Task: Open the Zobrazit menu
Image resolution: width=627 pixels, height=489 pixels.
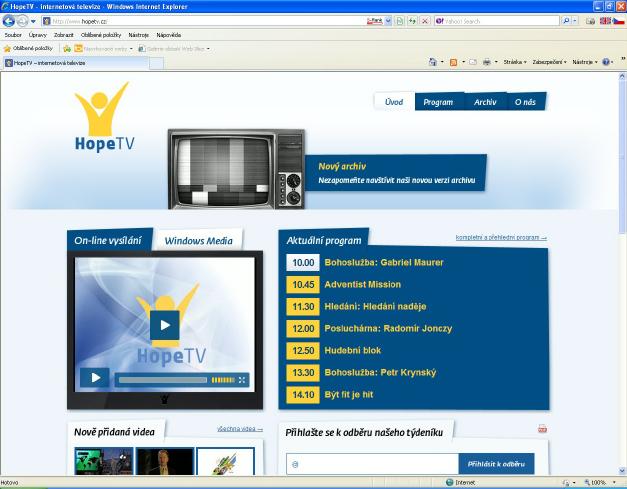Action: pyautogui.click(x=64, y=35)
